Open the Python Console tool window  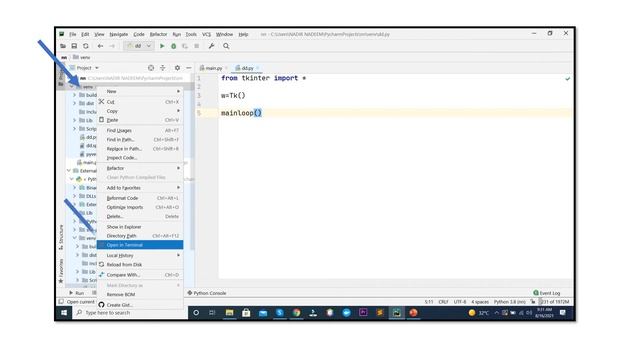(207, 293)
